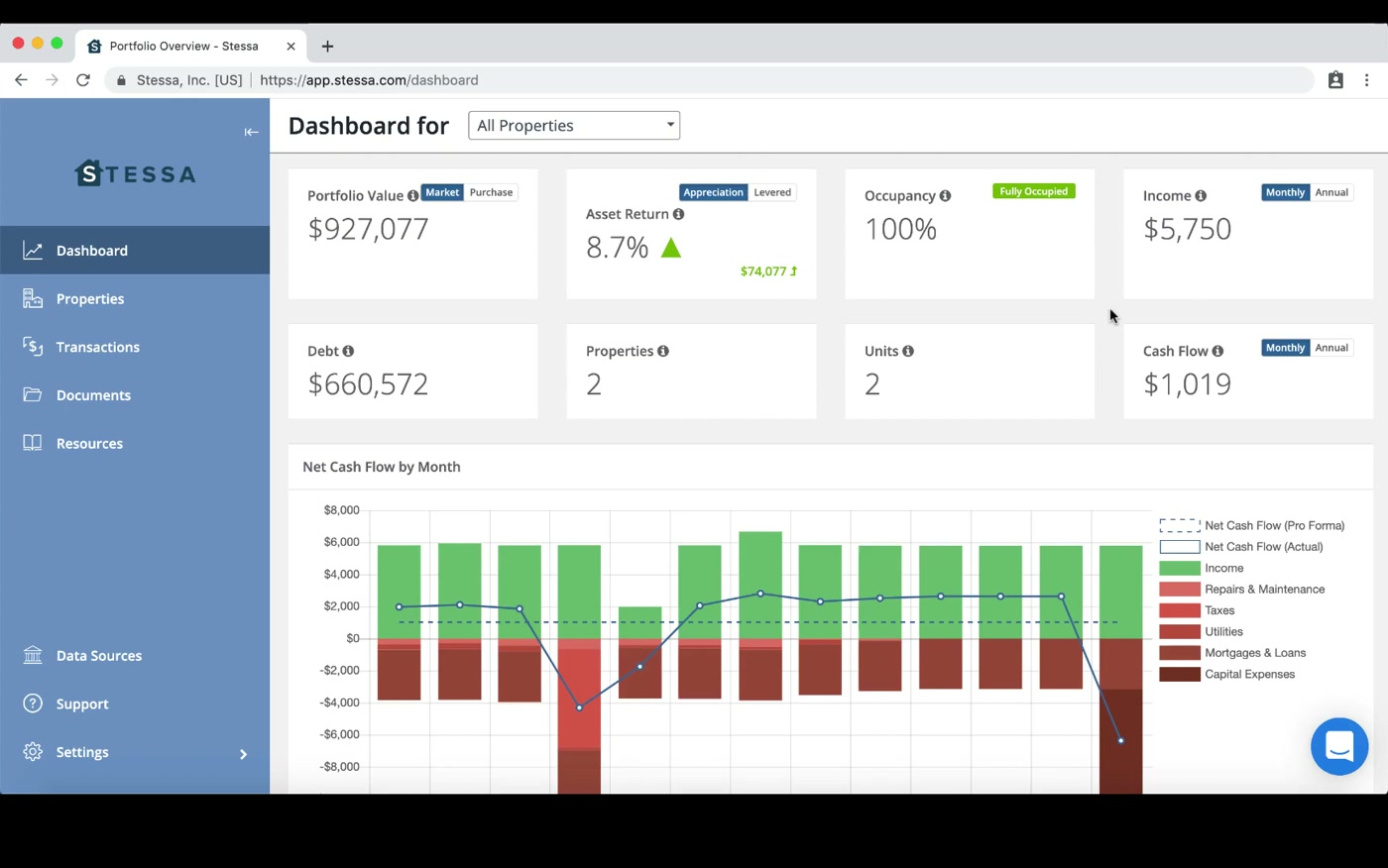
Task: Toggle Net Cash Flow (Pro Forma) legend
Action: [x=1252, y=525]
